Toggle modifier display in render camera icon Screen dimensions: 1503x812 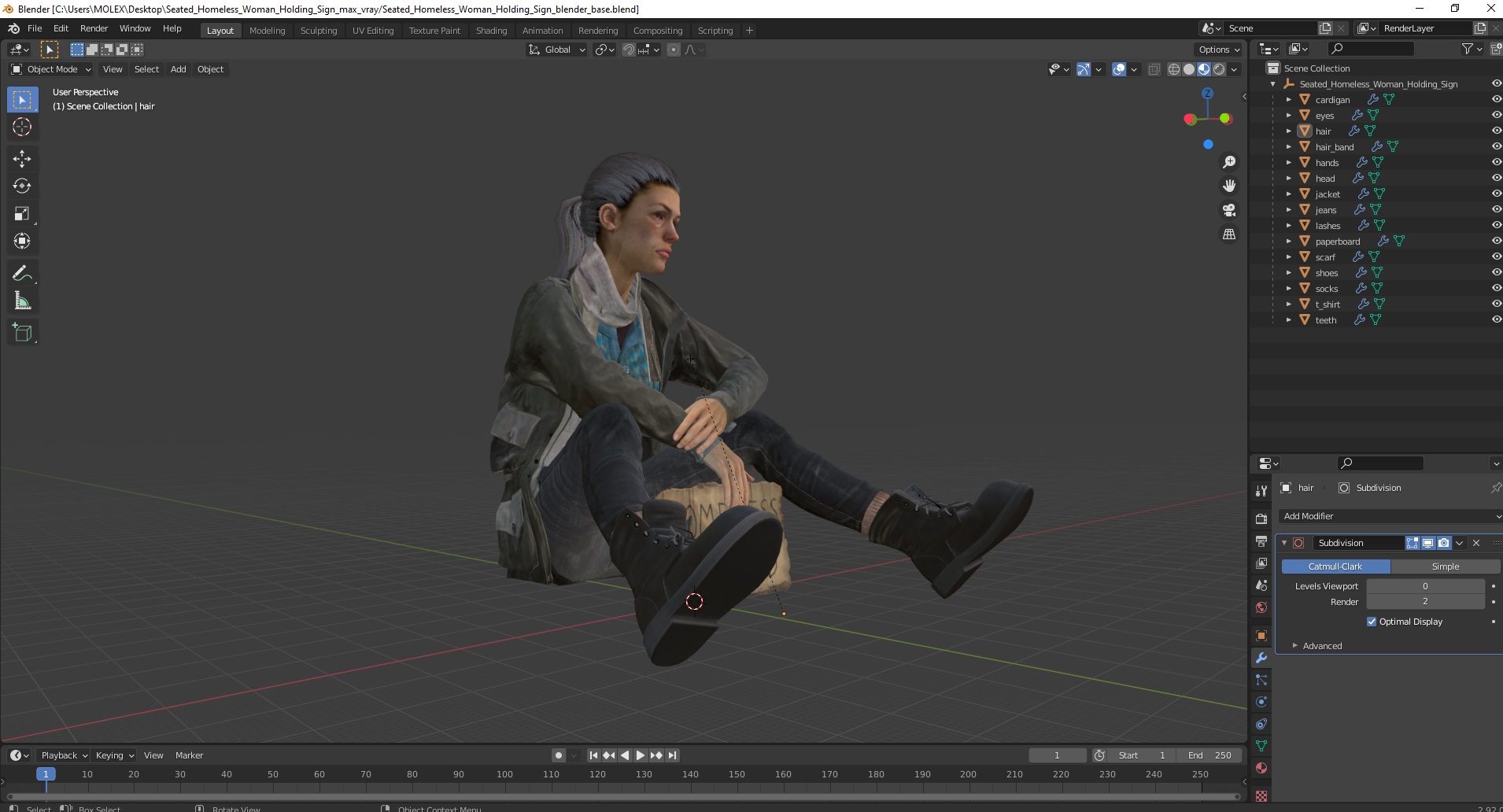click(x=1444, y=543)
